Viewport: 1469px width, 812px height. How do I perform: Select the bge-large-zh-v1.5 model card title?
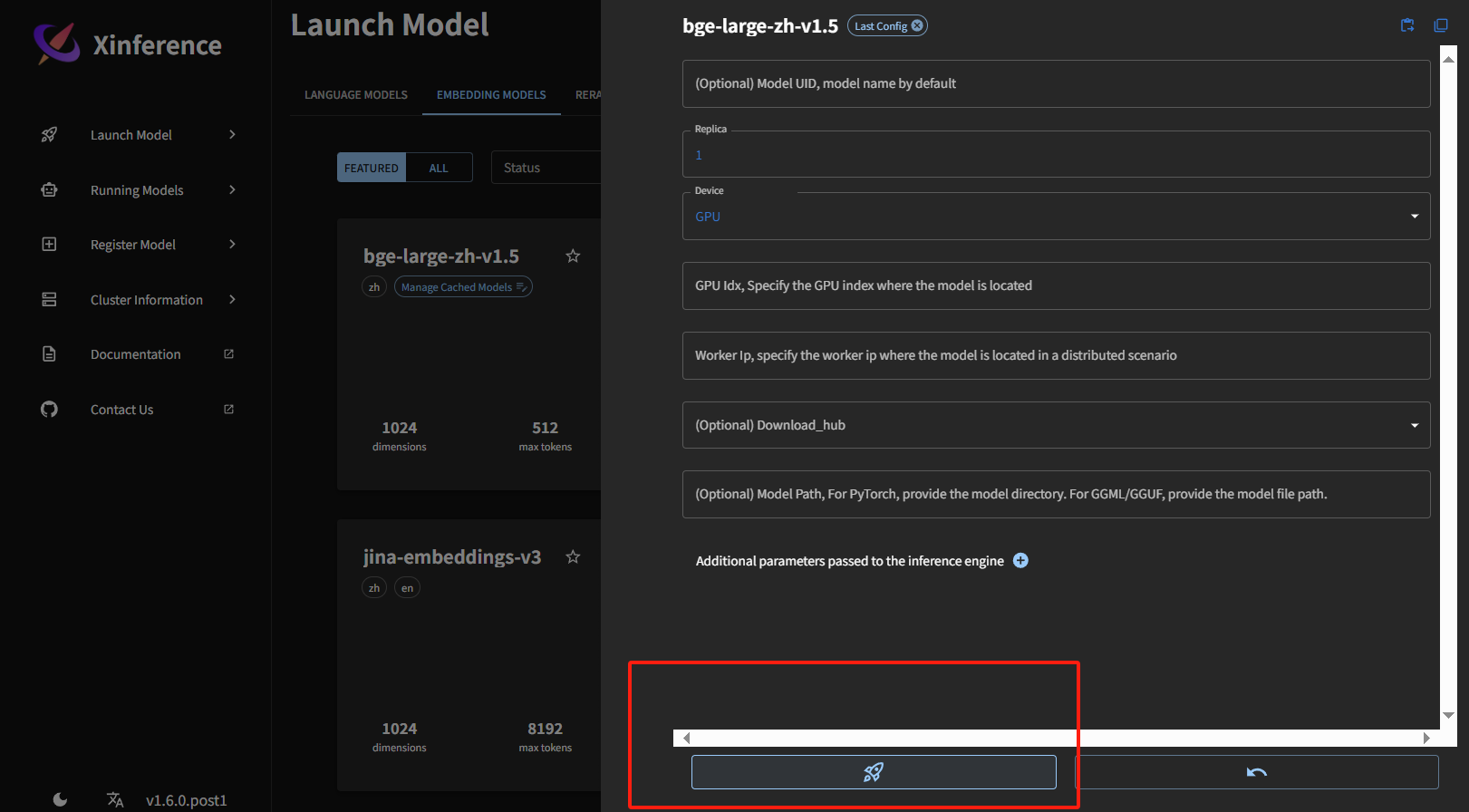click(441, 256)
